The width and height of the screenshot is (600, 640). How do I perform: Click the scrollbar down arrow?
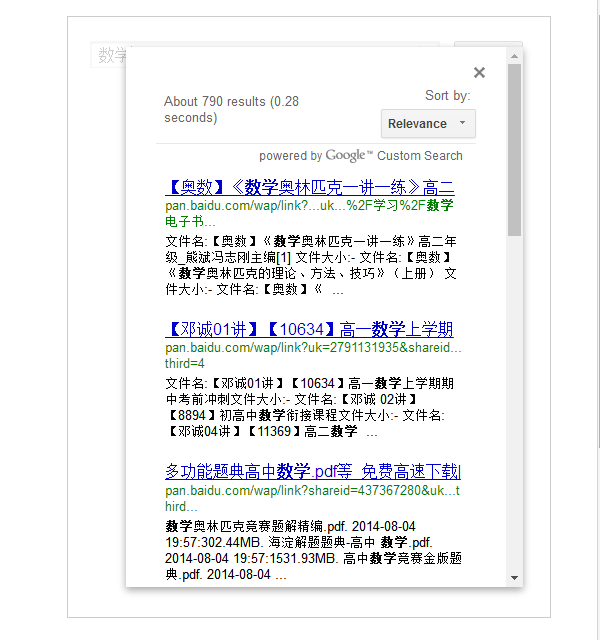(x=514, y=578)
